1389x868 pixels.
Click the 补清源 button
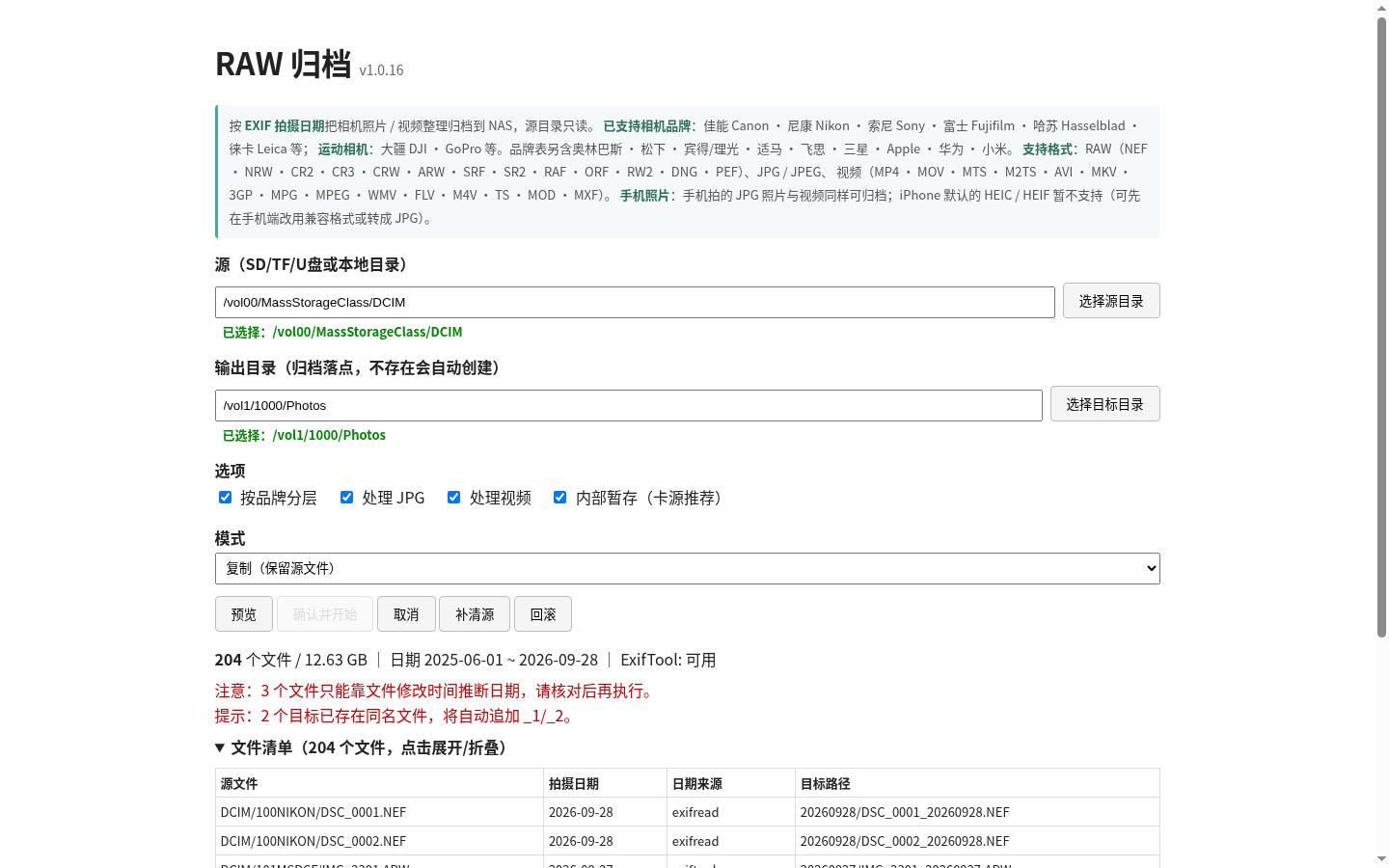click(x=475, y=614)
